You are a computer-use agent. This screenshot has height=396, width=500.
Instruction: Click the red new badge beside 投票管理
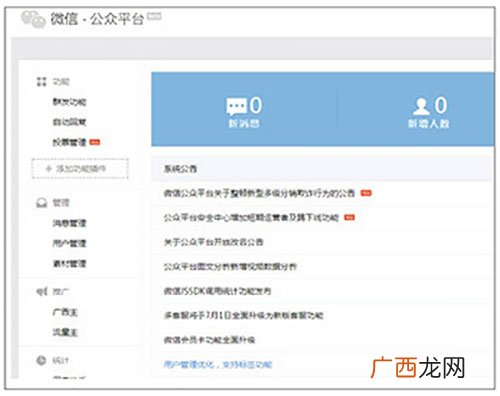95,142
